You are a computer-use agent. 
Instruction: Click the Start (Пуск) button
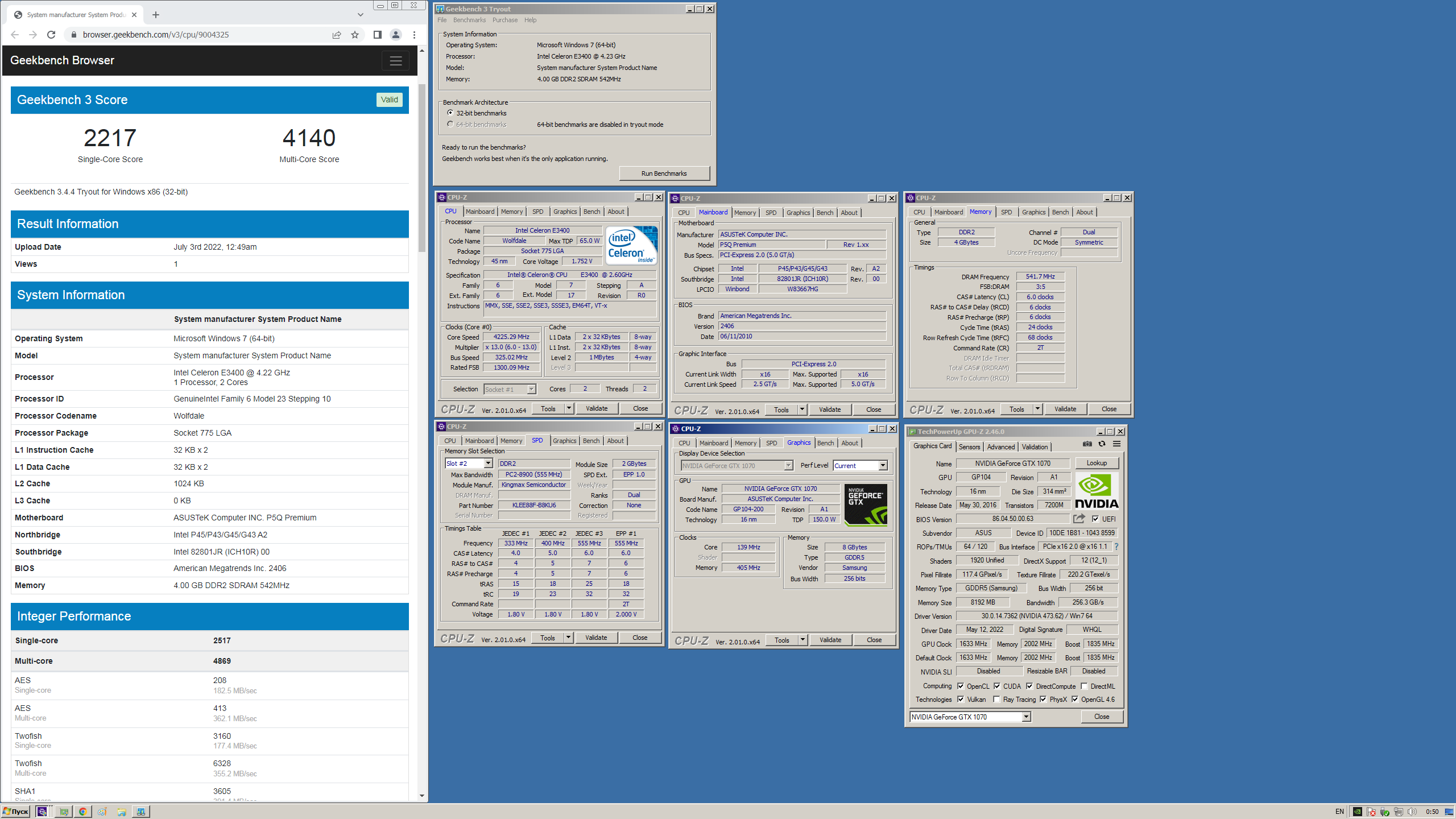pyautogui.click(x=16, y=812)
